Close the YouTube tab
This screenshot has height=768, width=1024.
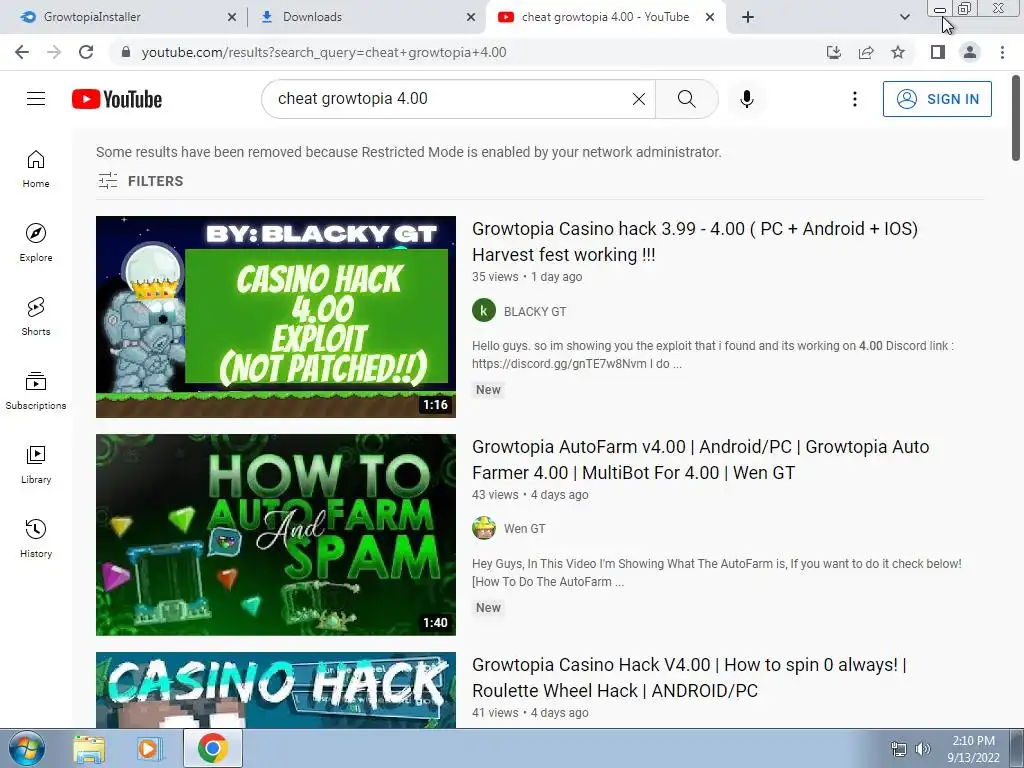click(710, 18)
